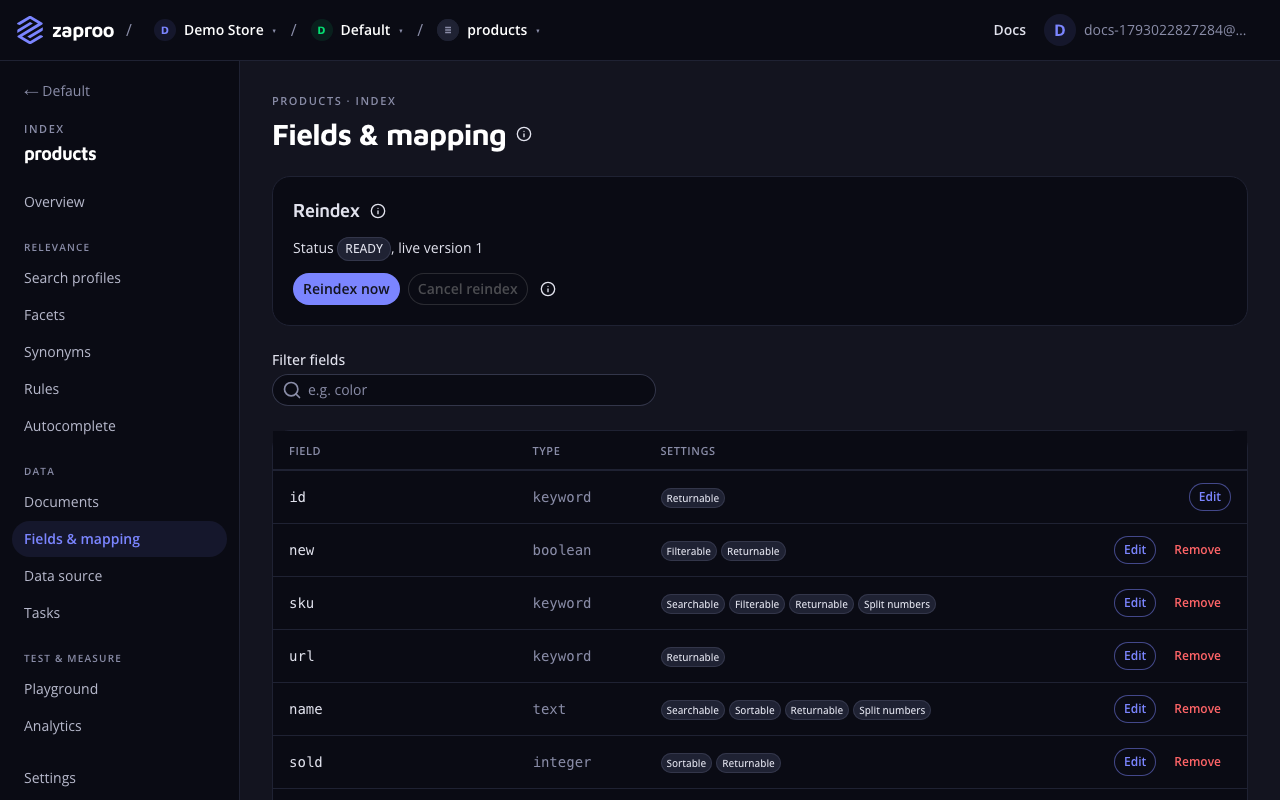Open Autocomplete settings

(119, 426)
